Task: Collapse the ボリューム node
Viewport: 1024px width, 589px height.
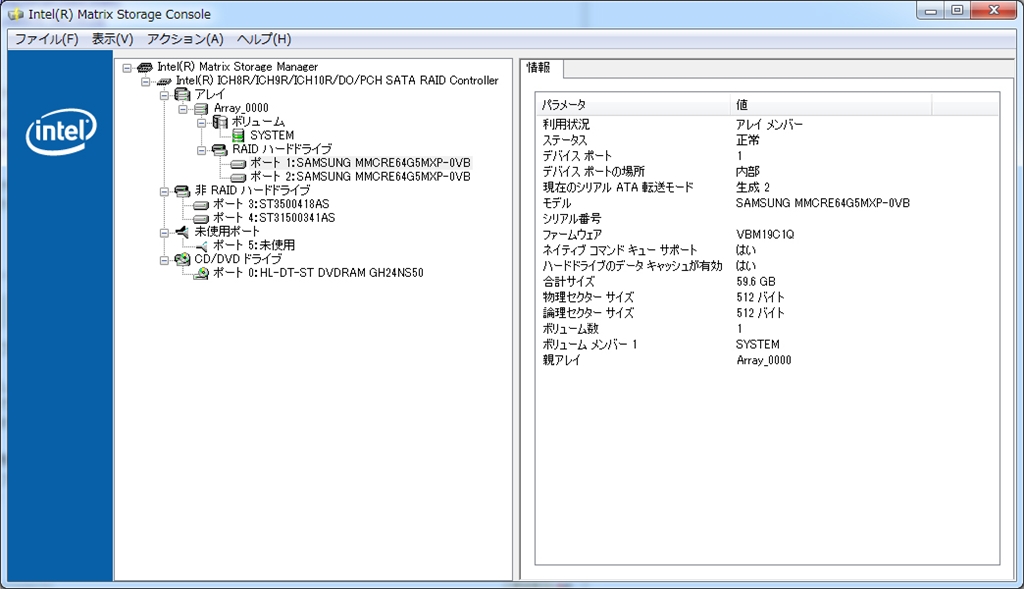Action: [202, 122]
